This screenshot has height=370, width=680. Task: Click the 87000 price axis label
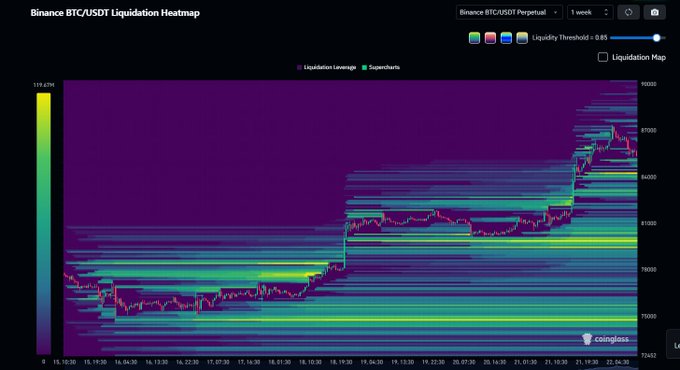point(648,131)
